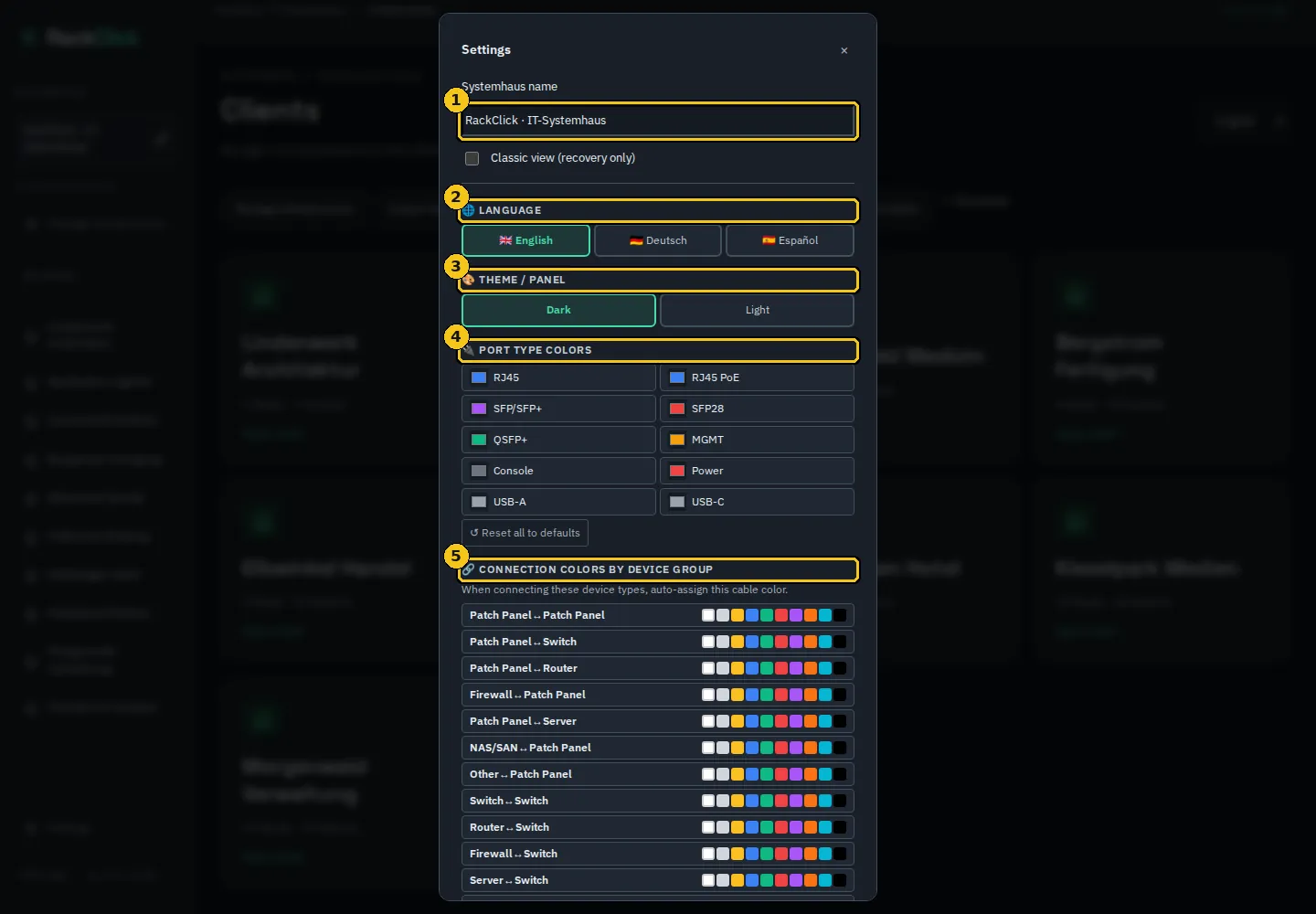This screenshot has width=1316, height=914.
Task: Select light gray for Server ↔ Switch
Action: pos(723,880)
